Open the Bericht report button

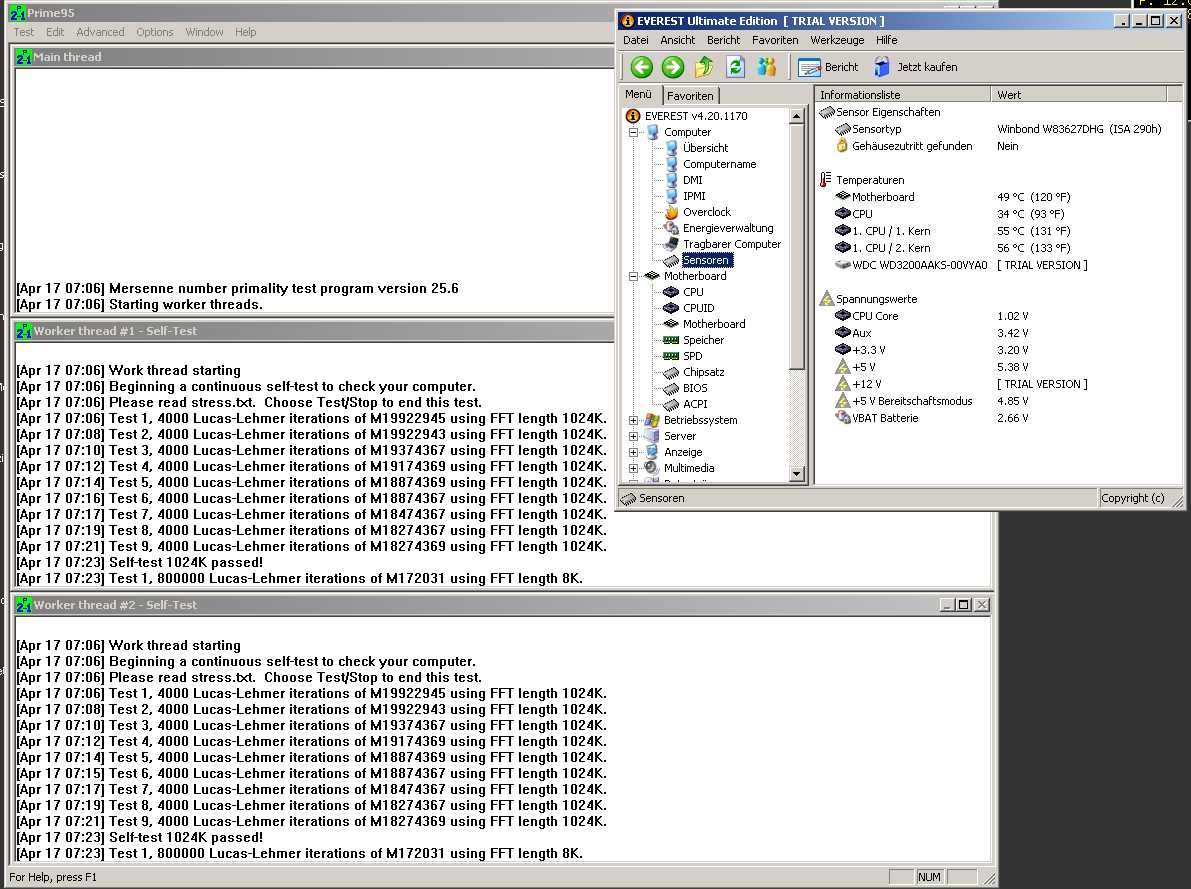(x=828, y=67)
